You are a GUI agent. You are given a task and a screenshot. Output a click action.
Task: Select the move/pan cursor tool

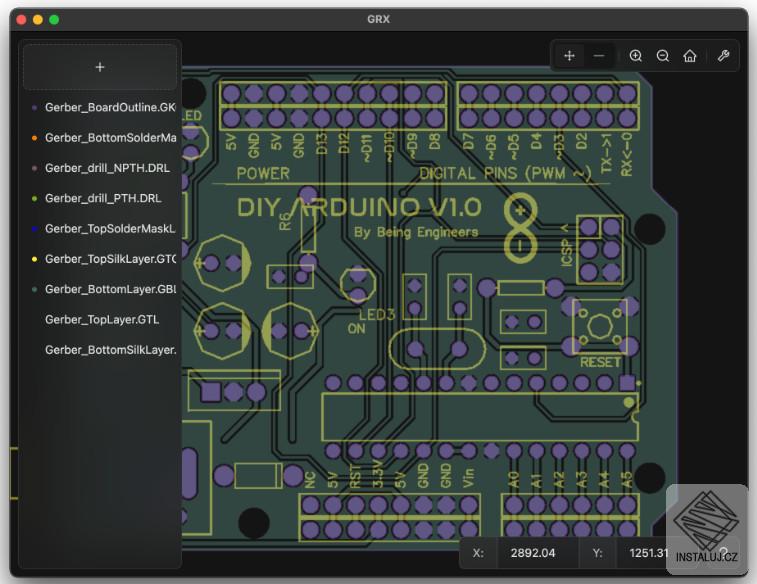pos(570,56)
